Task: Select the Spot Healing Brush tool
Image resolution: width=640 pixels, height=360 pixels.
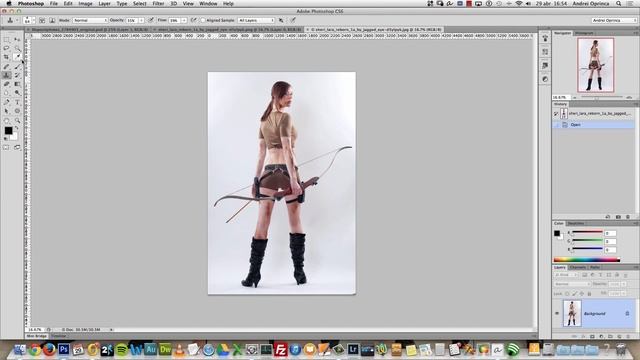Action: click(7, 66)
